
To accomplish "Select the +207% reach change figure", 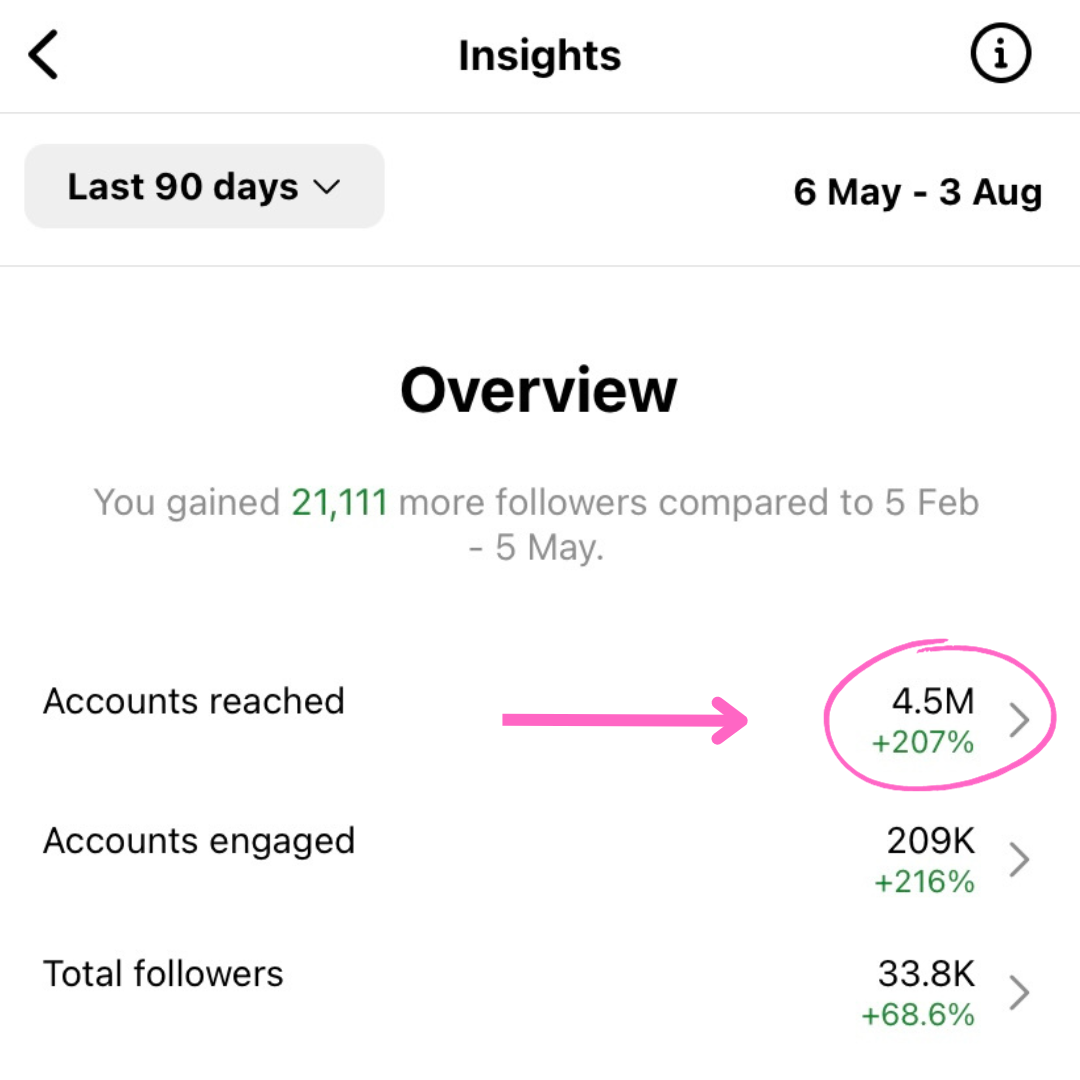I will 923,742.
